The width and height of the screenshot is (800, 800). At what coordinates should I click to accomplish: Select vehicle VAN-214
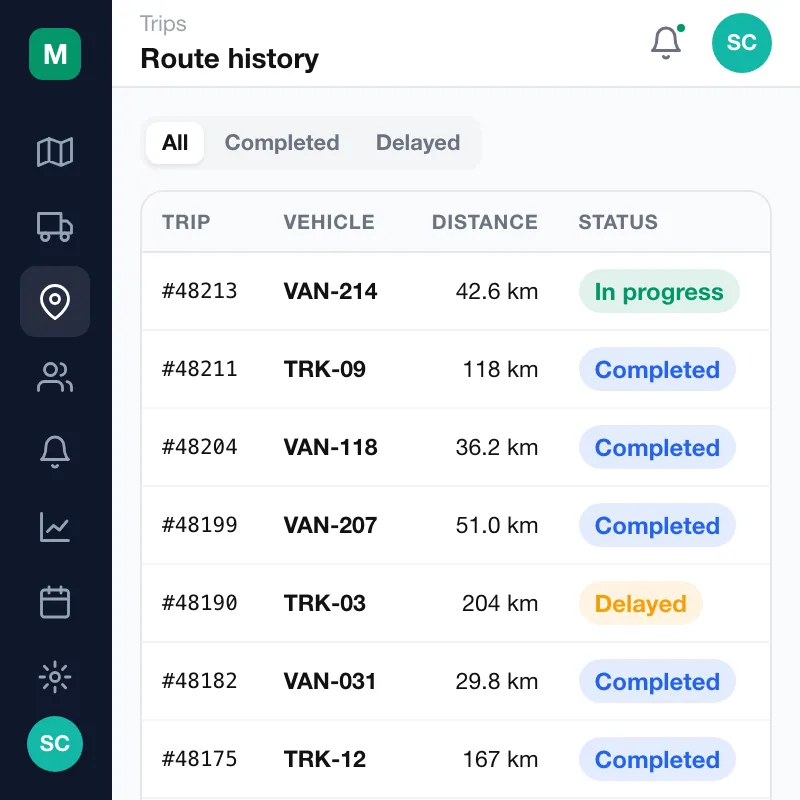[x=331, y=291]
